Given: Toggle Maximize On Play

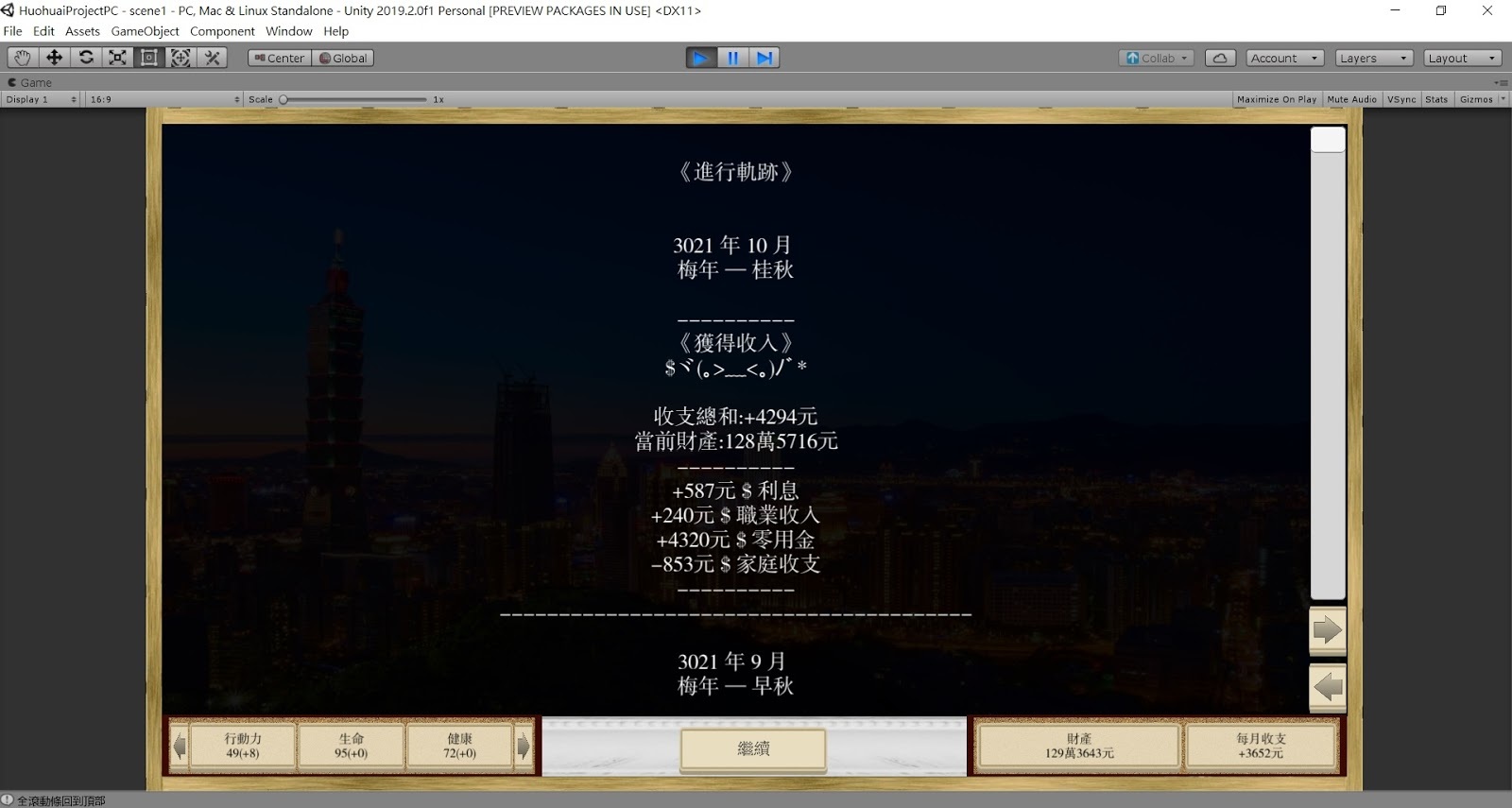Looking at the screenshot, I should pyautogui.click(x=1276, y=99).
